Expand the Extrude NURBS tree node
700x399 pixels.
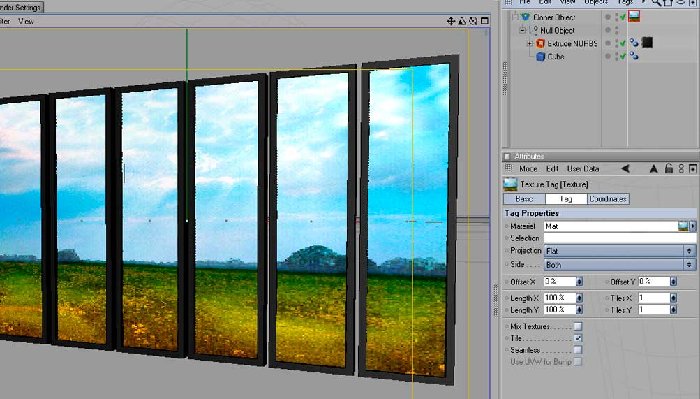pos(529,43)
